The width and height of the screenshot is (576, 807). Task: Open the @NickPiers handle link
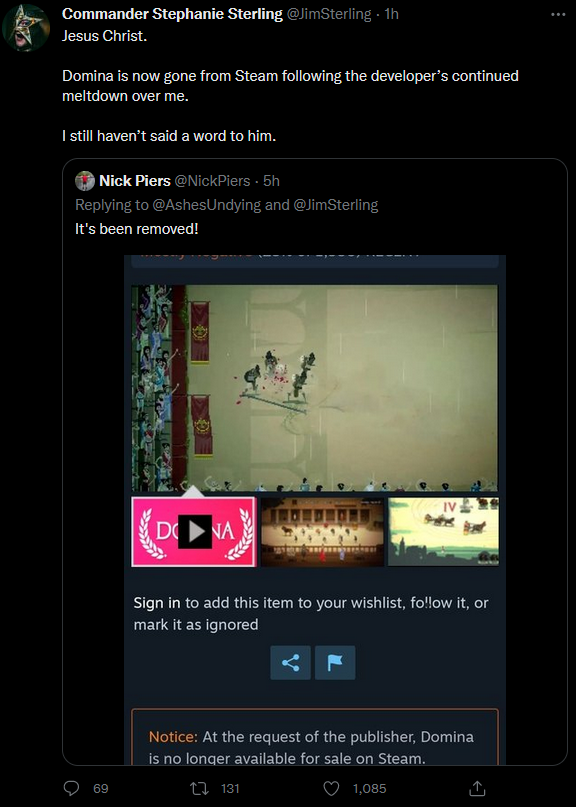click(212, 181)
